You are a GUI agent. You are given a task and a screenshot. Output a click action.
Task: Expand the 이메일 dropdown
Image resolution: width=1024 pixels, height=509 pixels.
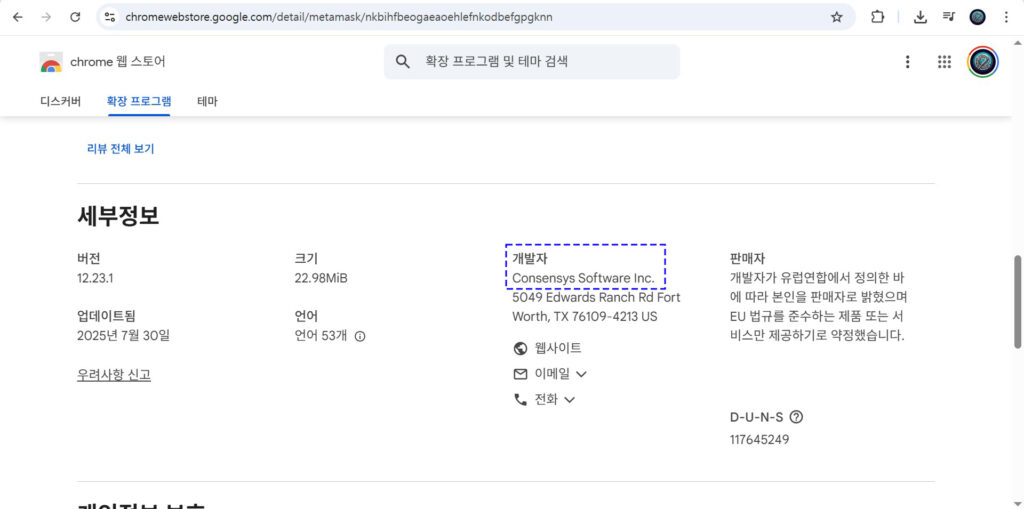549,374
